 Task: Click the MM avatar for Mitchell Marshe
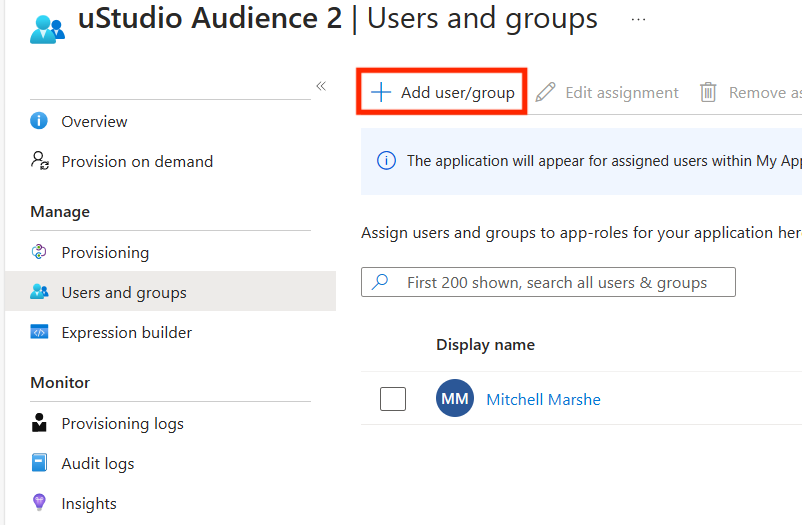[455, 398]
